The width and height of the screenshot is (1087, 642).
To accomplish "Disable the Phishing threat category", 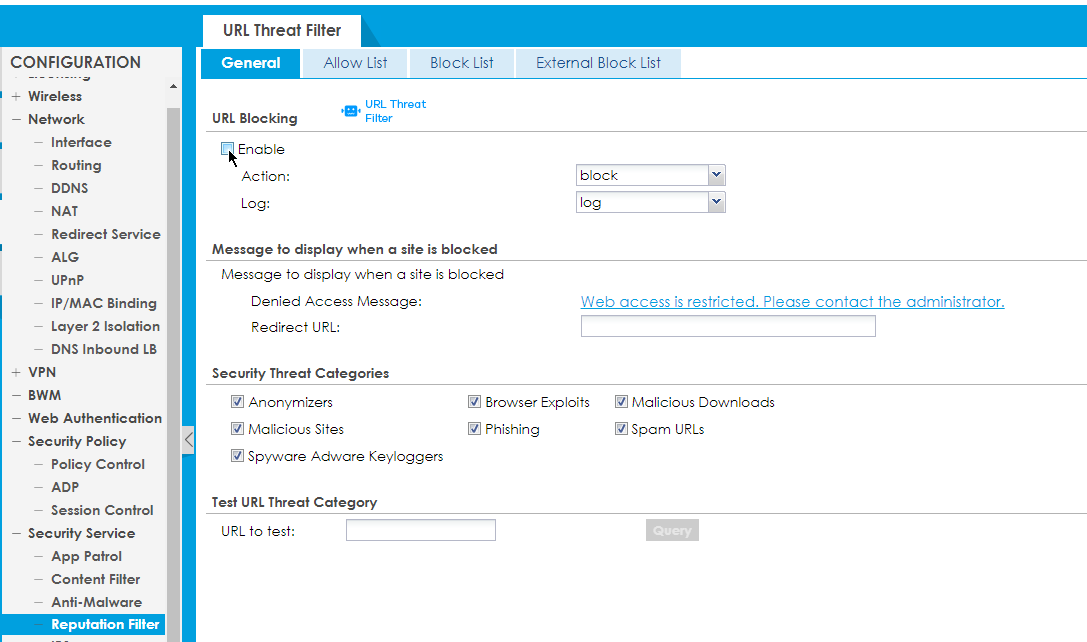I will [475, 428].
